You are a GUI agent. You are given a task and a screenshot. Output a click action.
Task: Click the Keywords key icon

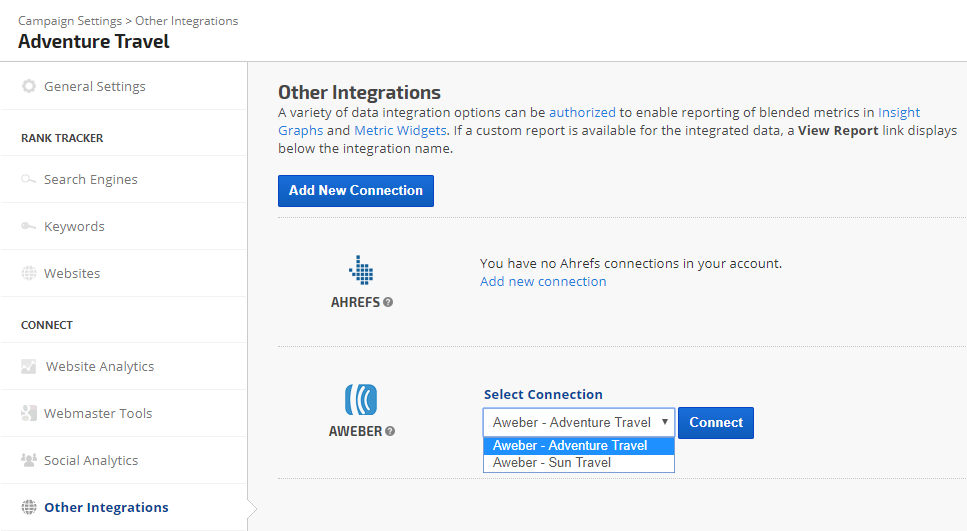(29, 227)
